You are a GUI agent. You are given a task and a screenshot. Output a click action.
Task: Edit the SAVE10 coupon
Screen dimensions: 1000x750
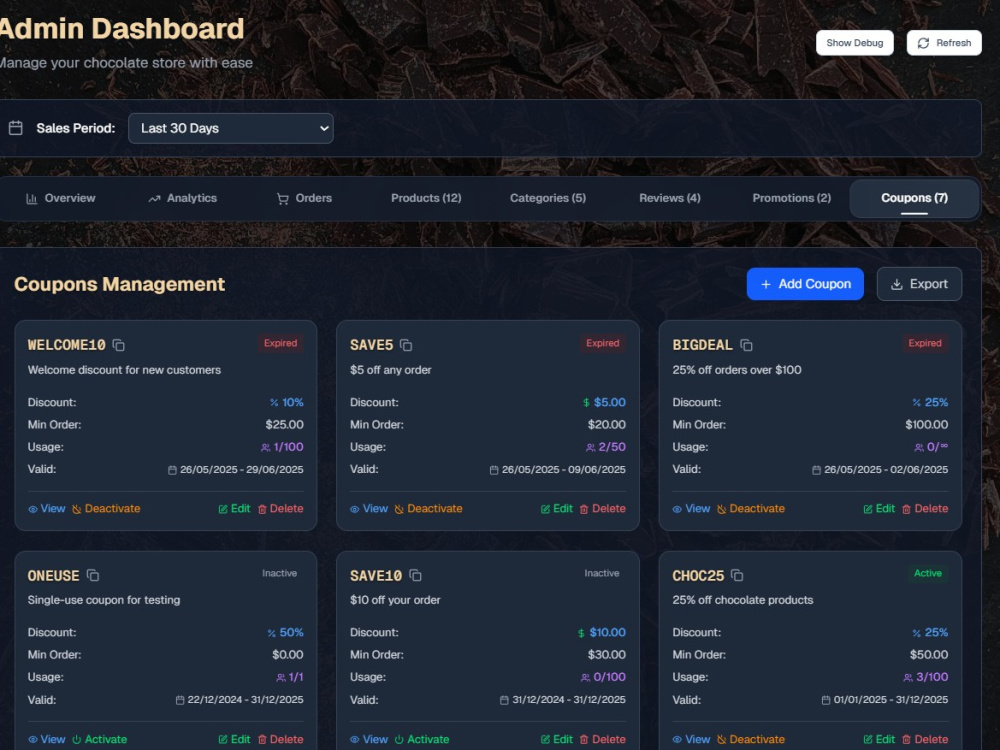(x=556, y=739)
